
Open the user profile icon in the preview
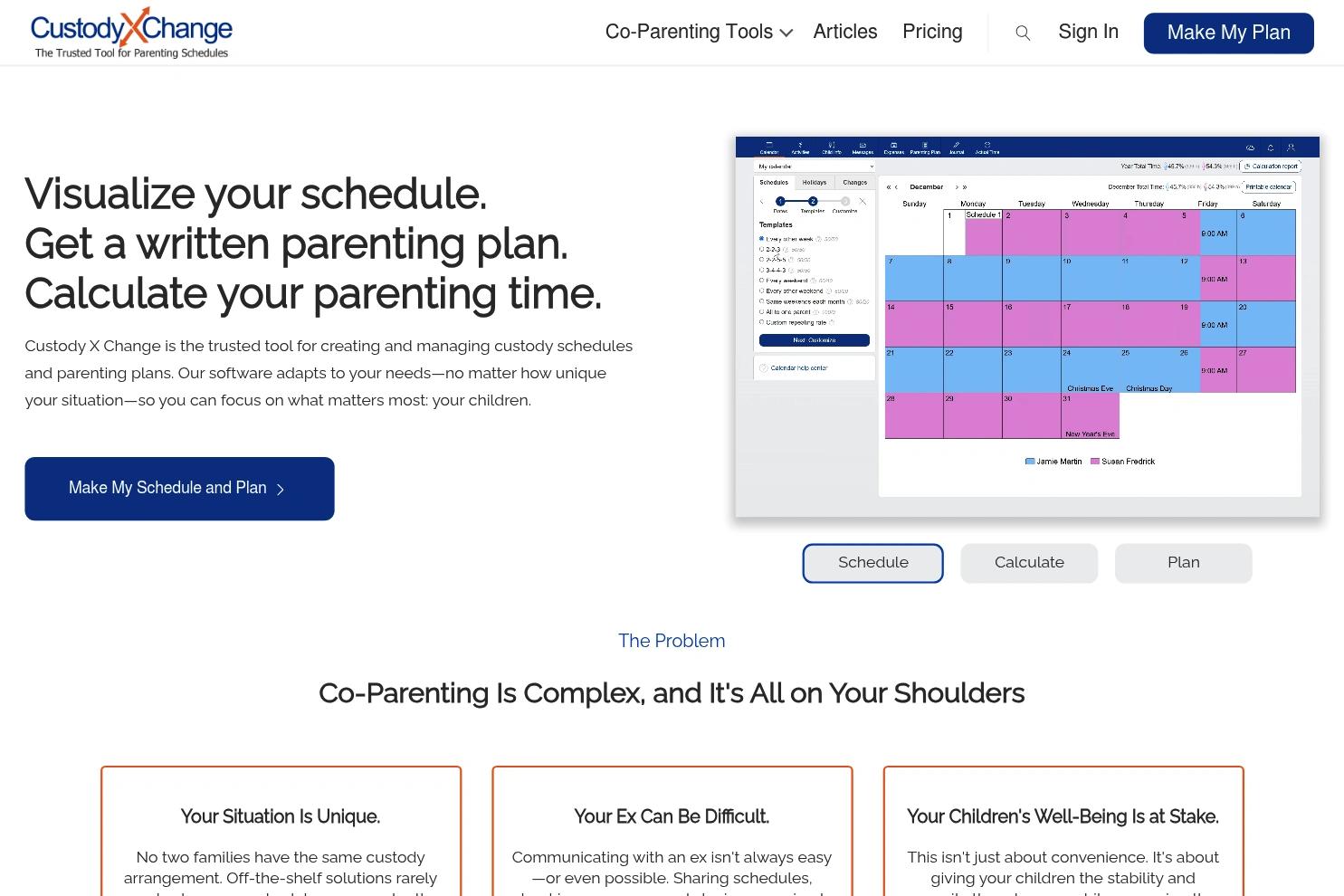[1291, 148]
